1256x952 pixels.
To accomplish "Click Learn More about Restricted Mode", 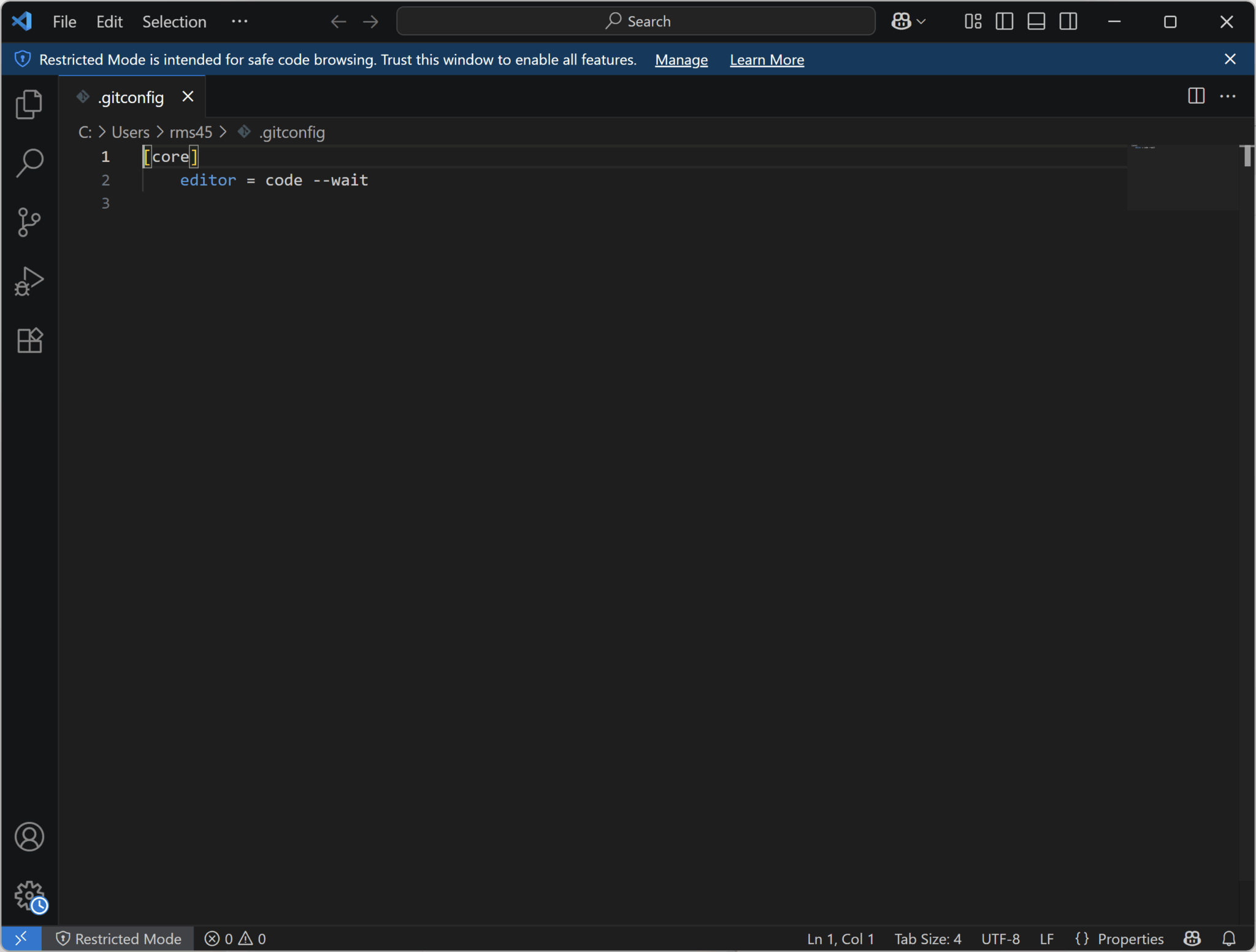I will pyautogui.click(x=766, y=60).
